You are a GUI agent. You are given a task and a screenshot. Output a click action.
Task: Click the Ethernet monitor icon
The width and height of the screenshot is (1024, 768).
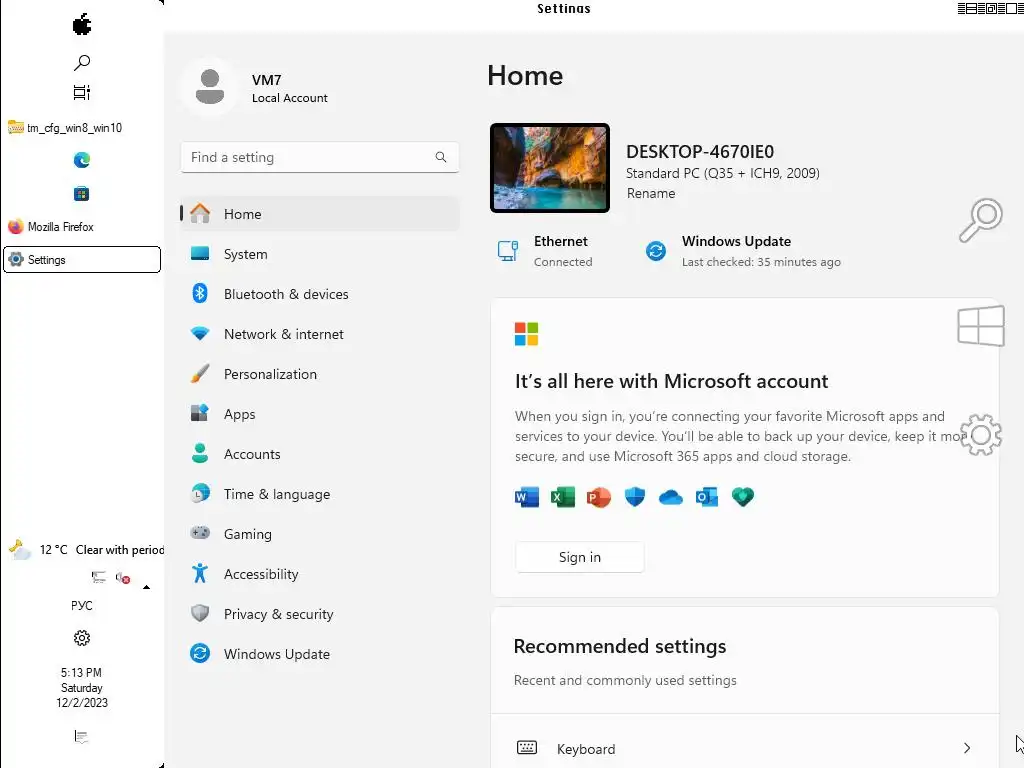[x=508, y=251]
